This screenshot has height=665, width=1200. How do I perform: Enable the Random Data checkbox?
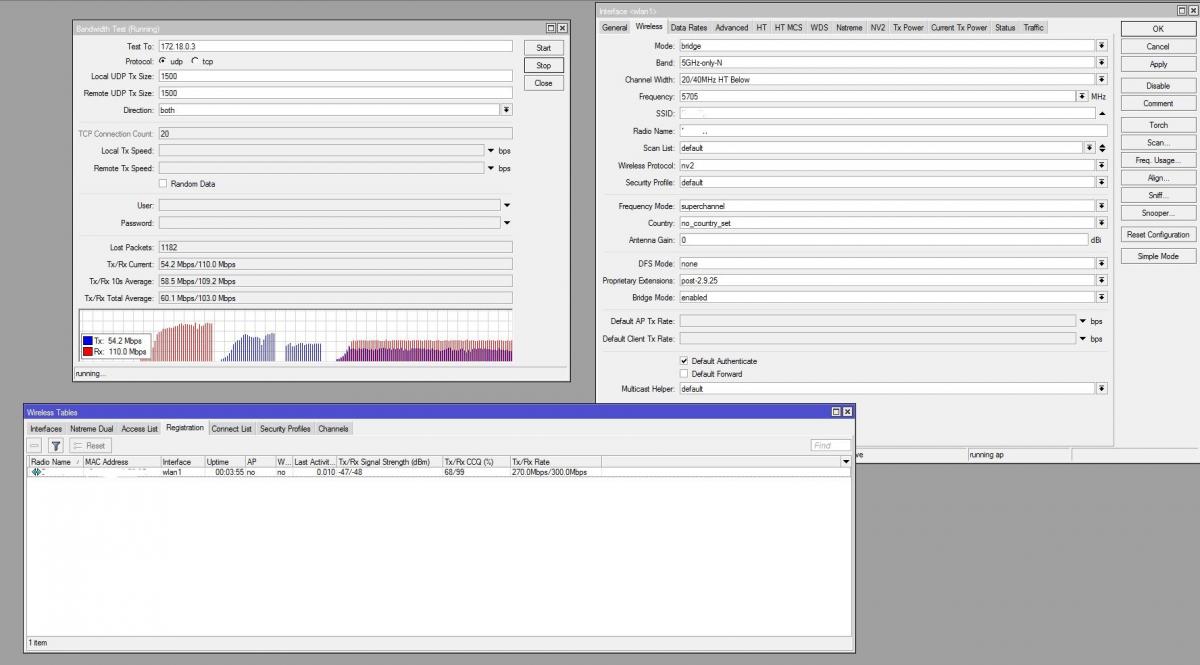pyautogui.click(x=163, y=184)
